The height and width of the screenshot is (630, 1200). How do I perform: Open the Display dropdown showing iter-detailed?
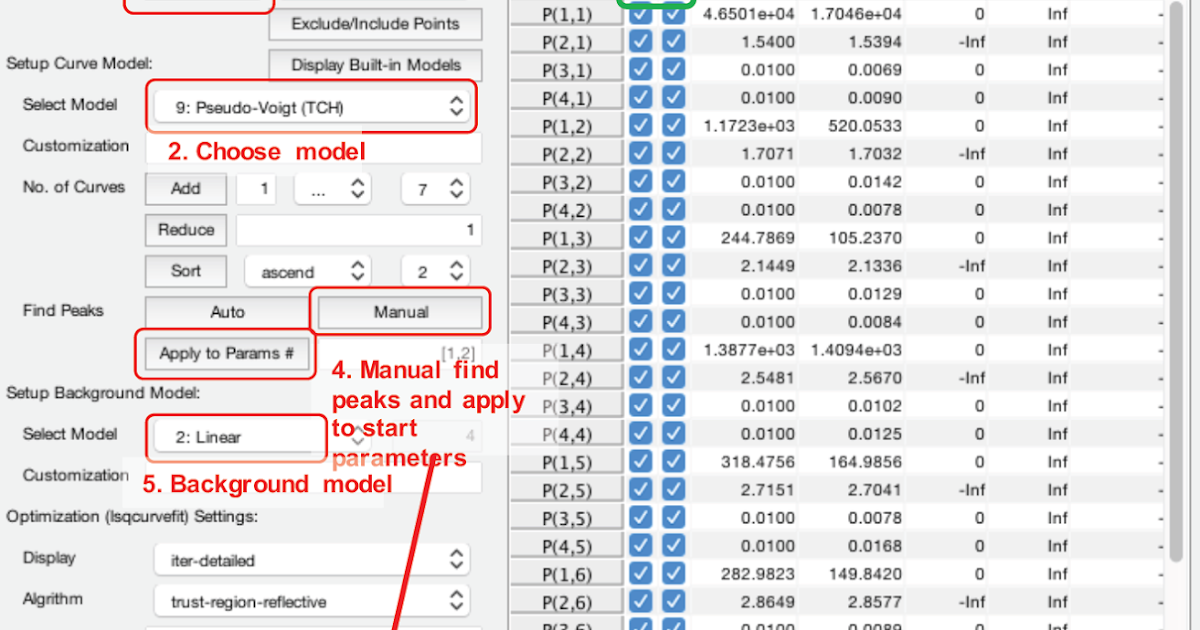click(311, 559)
